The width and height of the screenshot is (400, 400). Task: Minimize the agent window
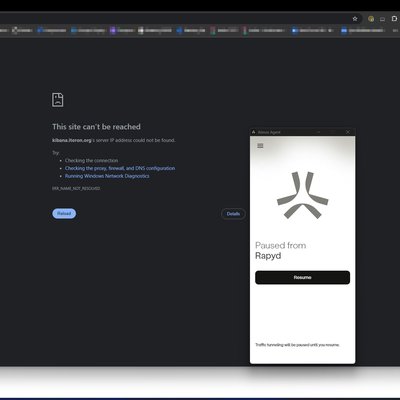tap(318, 132)
